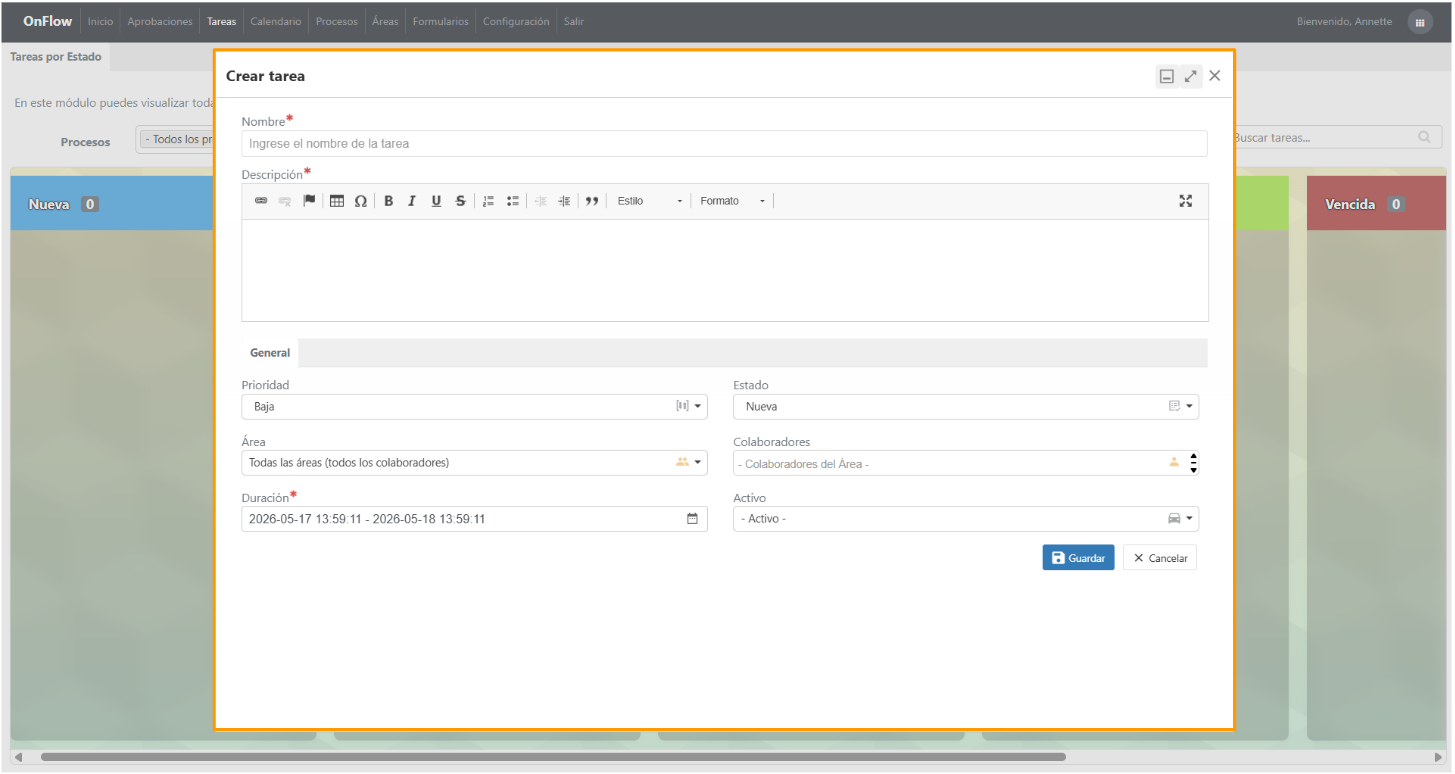Screen dimensions: 1455x774
Task: Open the calendar picker in Duración field
Action: (692, 519)
